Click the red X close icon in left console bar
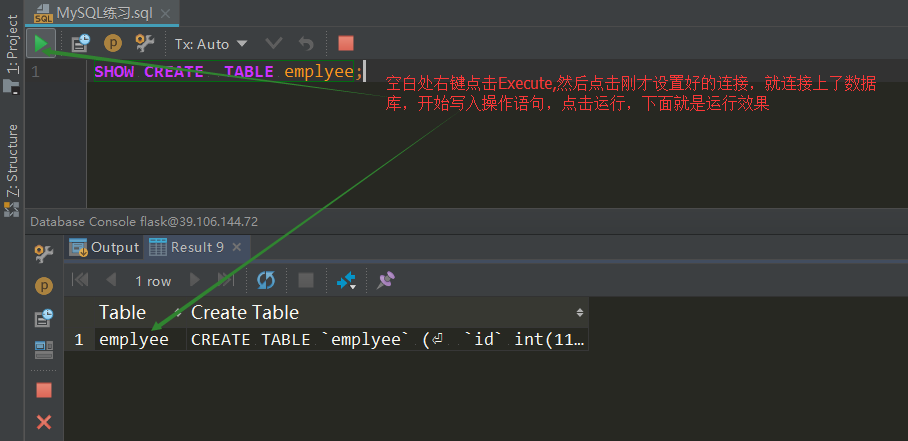This screenshot has height=441, width=908. (x=44, y=422)
